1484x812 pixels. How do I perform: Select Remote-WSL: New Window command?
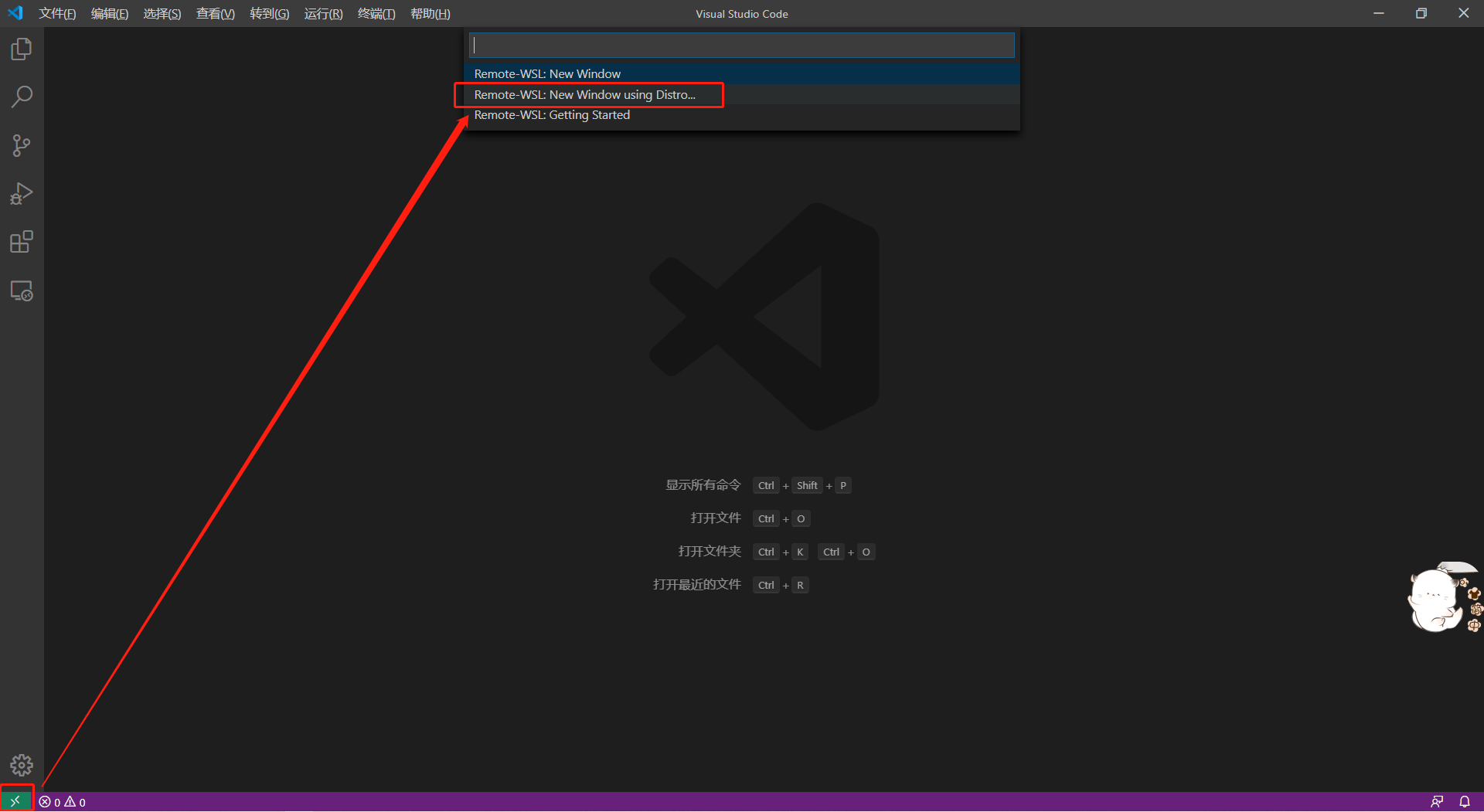point(742,74)
